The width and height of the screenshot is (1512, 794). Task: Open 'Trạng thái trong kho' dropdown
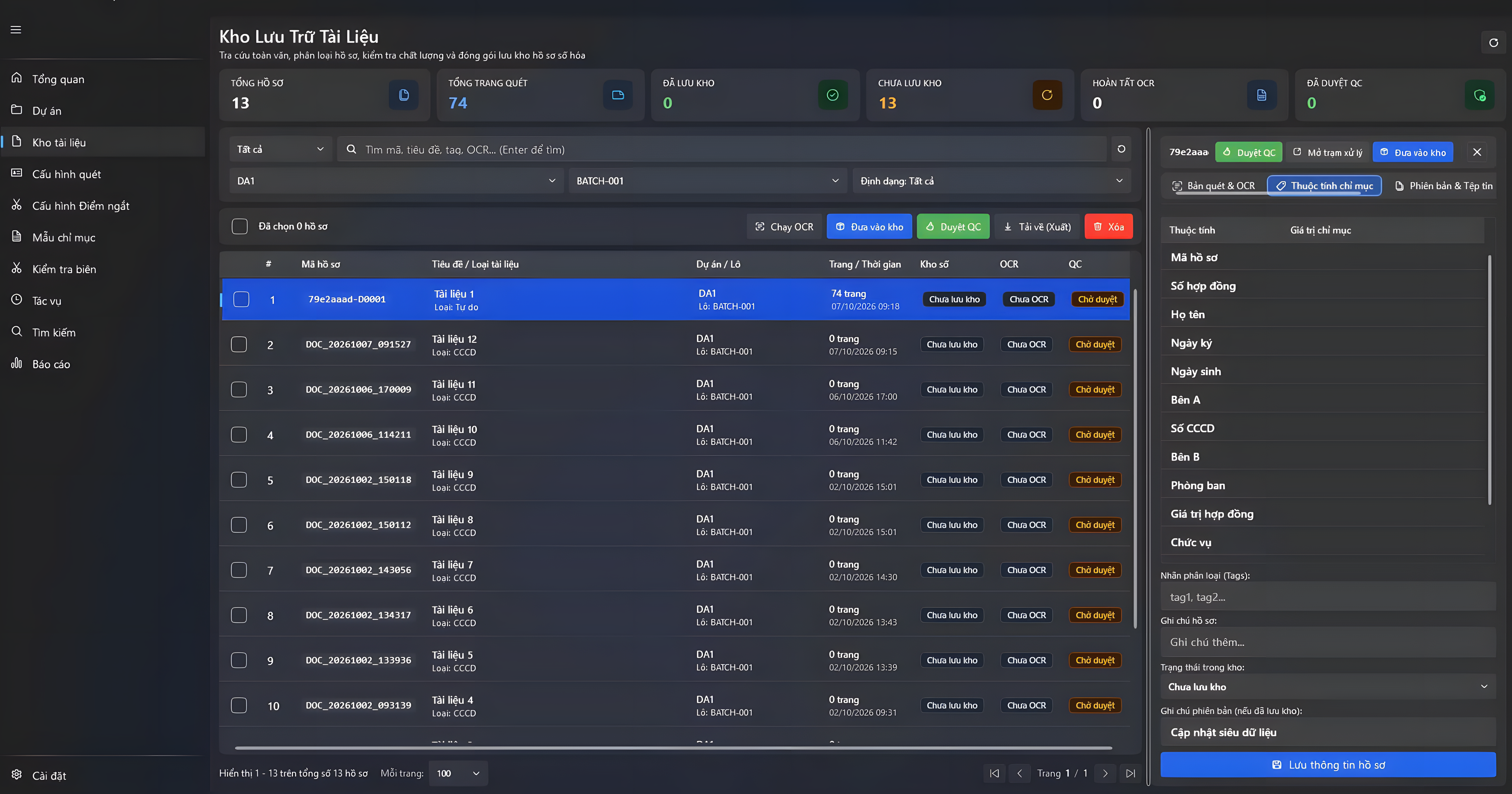1328,687
